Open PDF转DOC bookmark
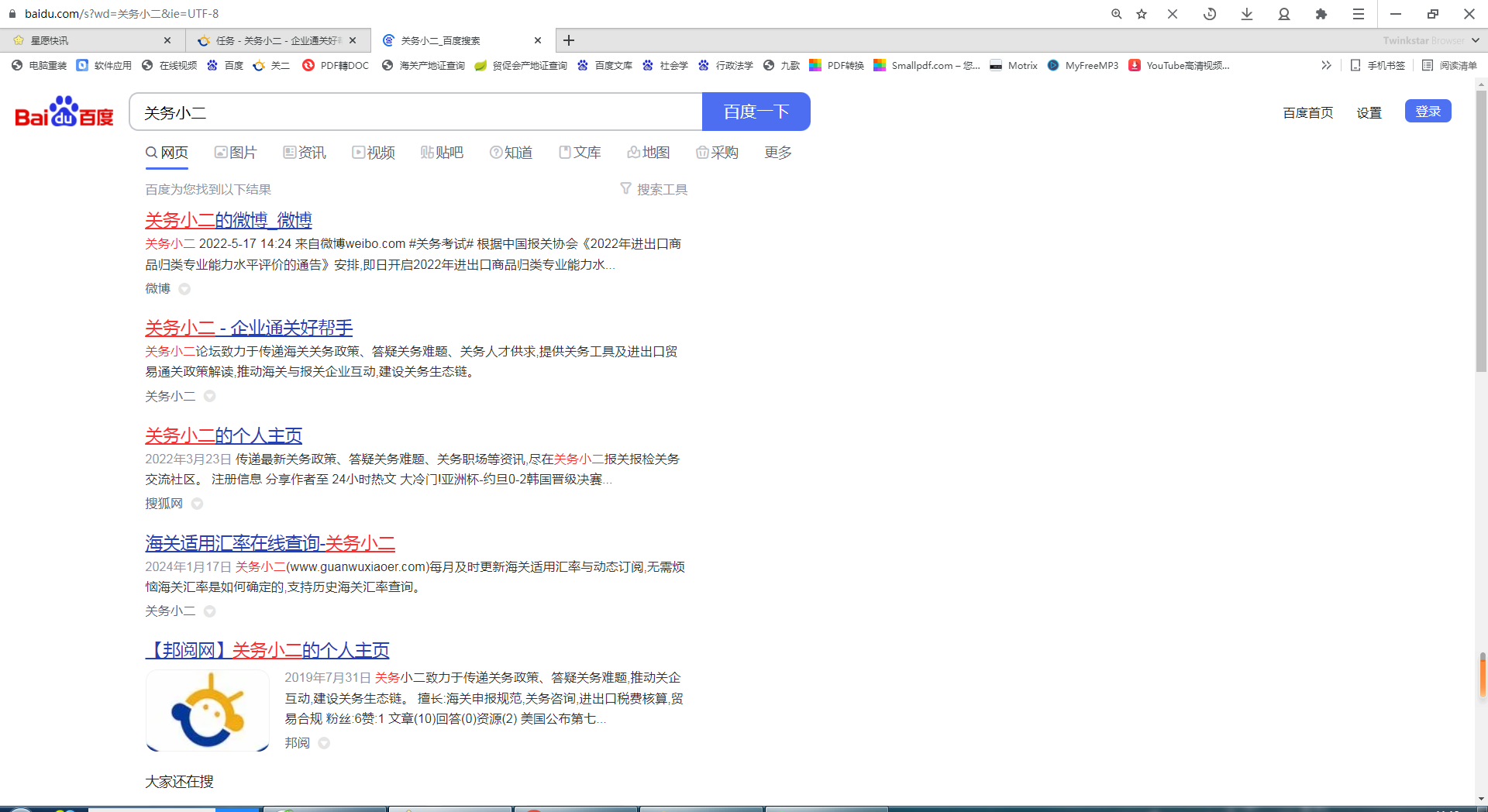The width and height of the screenshot is (1488, 812). click(336, 66)
